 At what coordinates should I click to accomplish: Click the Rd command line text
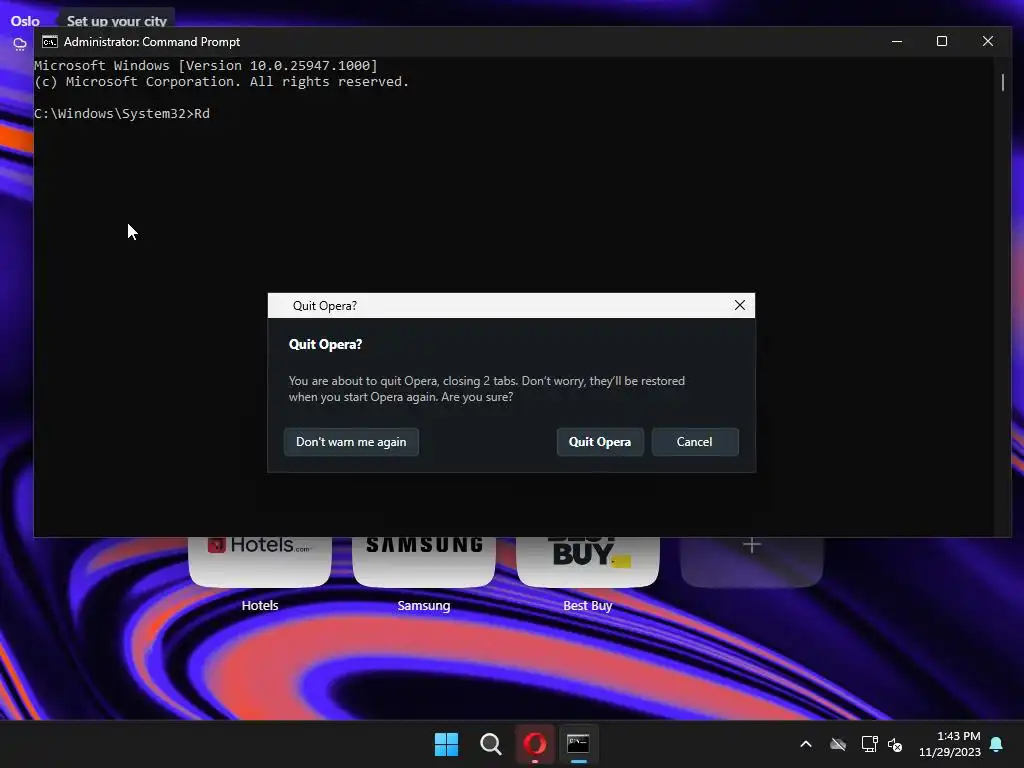(x=202, y=114)
